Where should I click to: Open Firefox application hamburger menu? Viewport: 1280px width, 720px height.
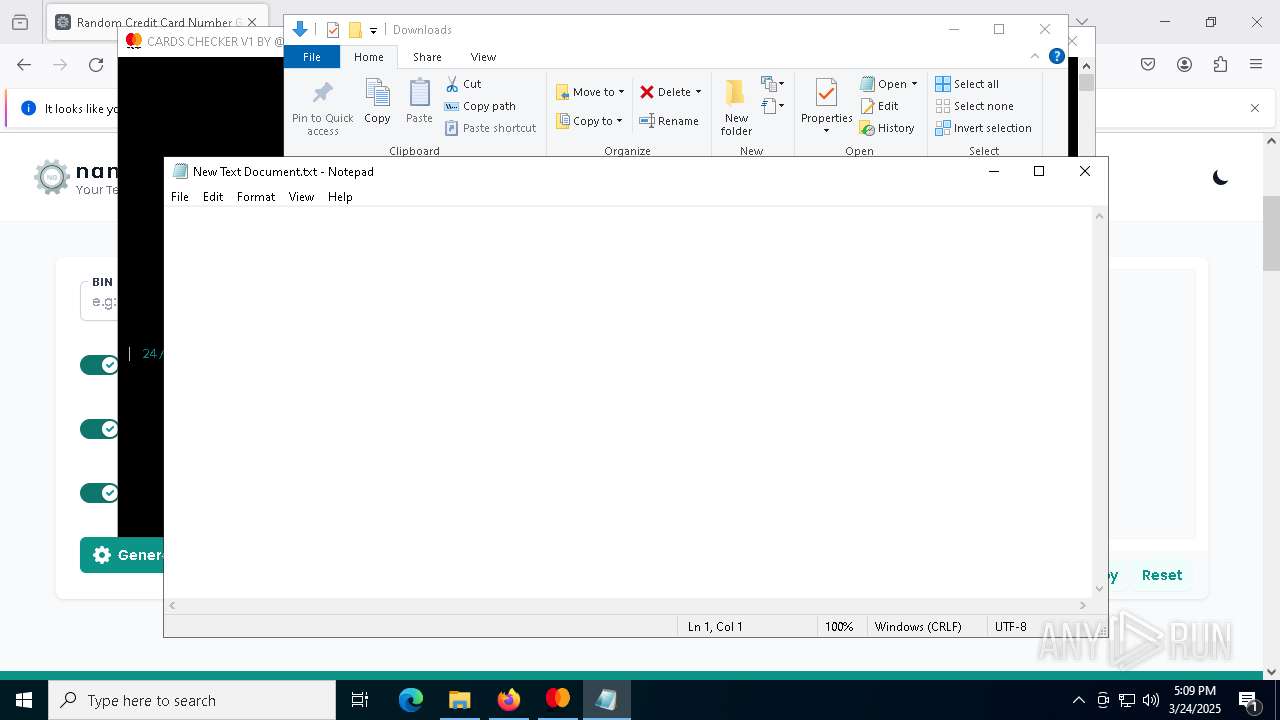click(1256, 65)
